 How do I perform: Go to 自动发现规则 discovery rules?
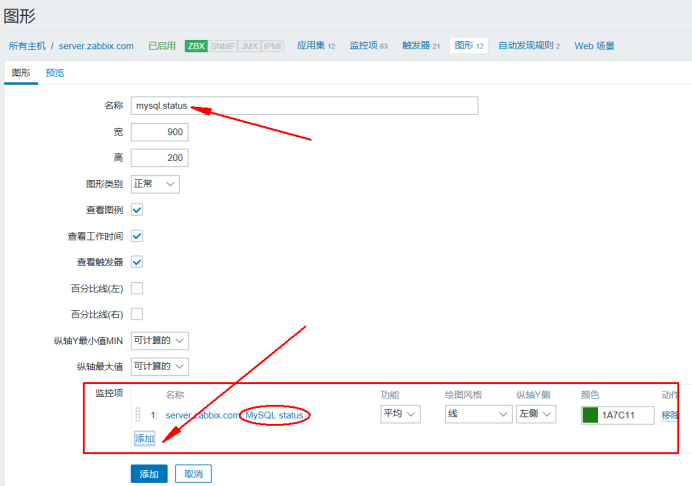pyautogui.click(x=529, y=45)
